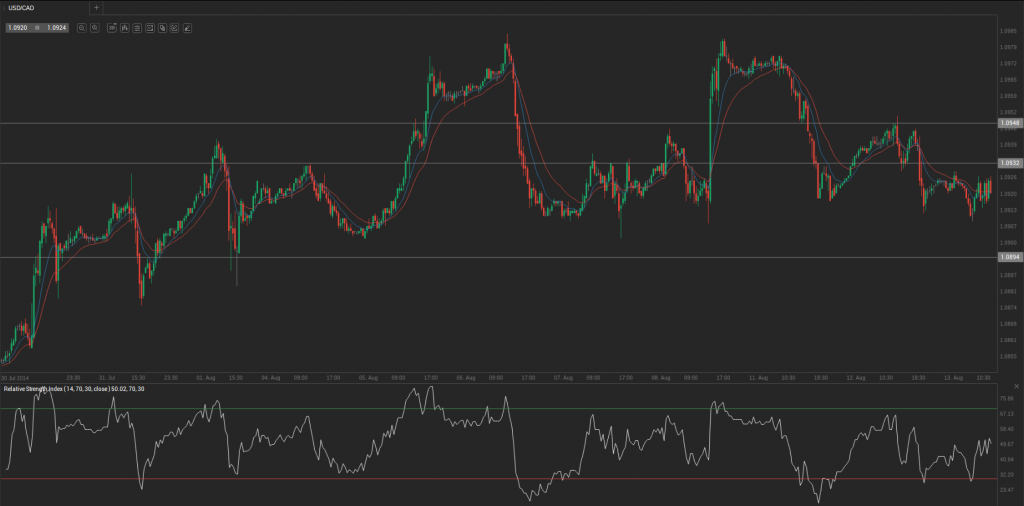Click the zoom out magnifier icon
The height and width of the screenshot is (506, 1024).
pos(82,28)
